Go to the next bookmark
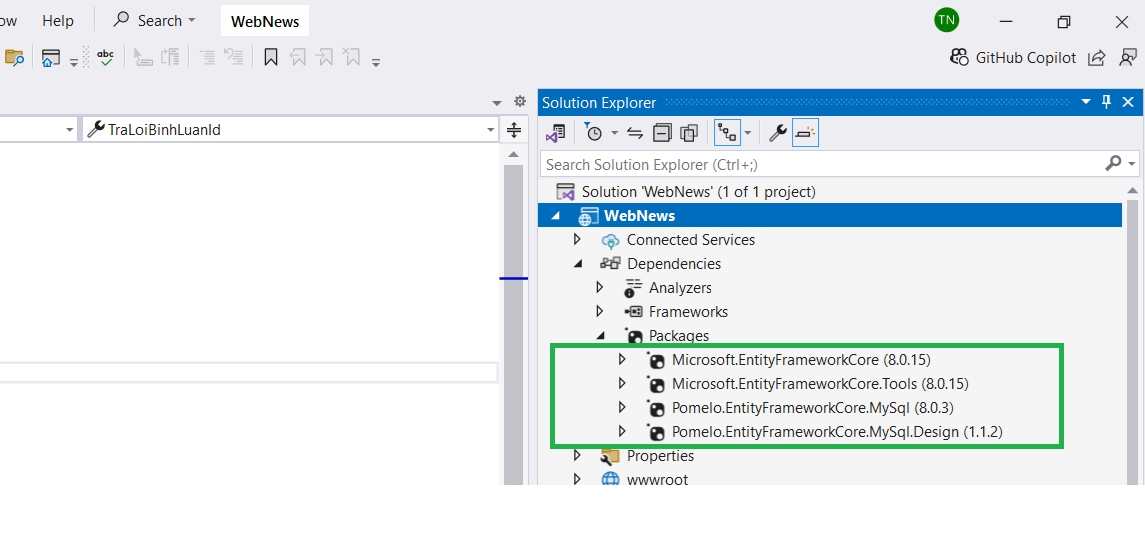Image resolution: width=1145 pixels, height=555 pixels. [325, 58]
